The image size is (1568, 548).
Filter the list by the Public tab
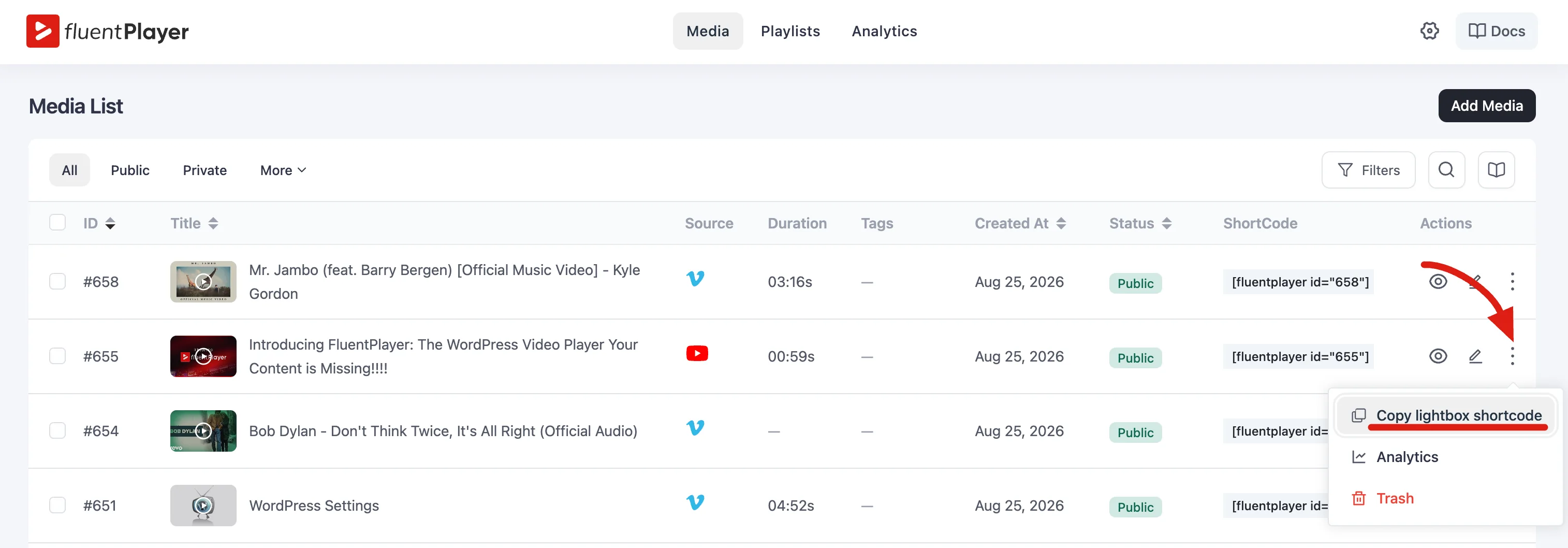point(129,170)
